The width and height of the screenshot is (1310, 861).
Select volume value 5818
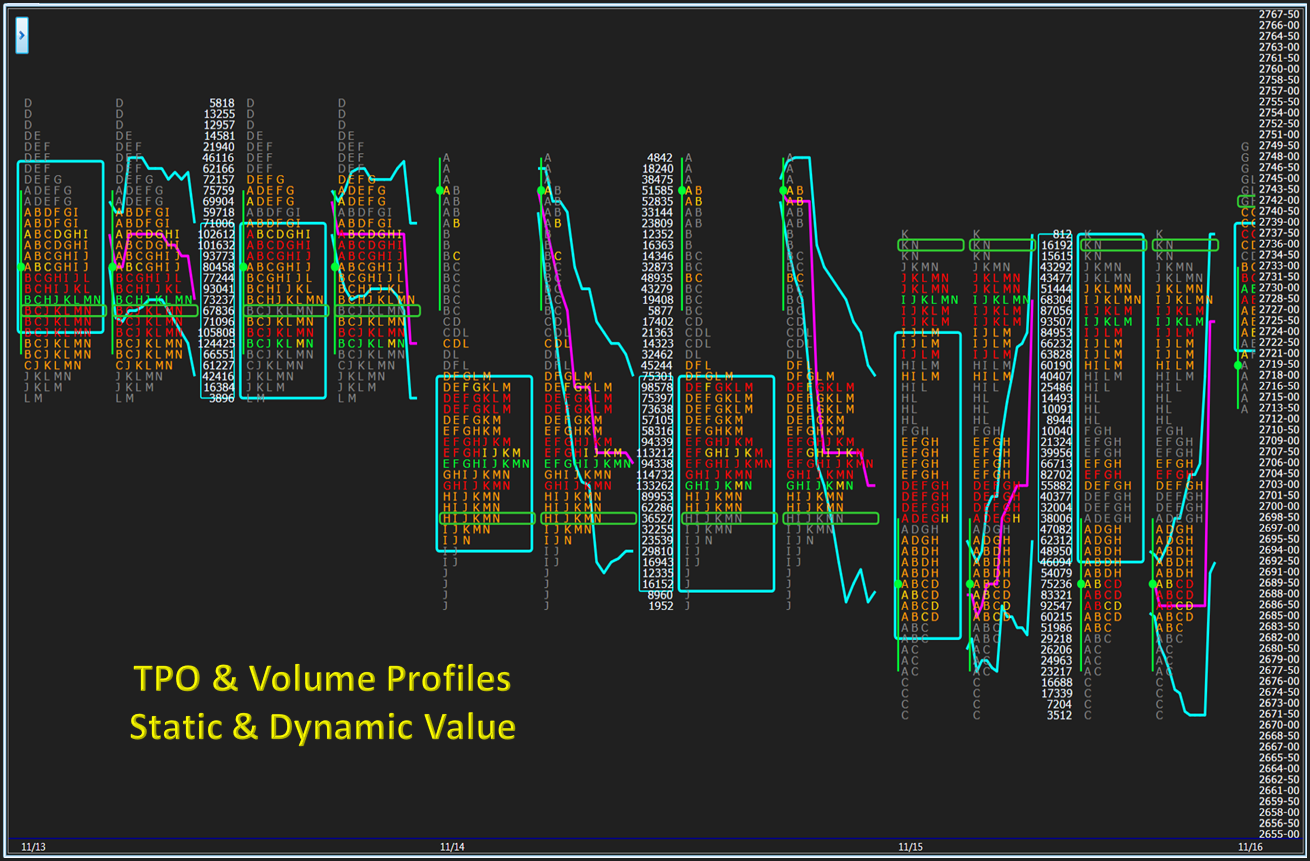click(222, 103)
